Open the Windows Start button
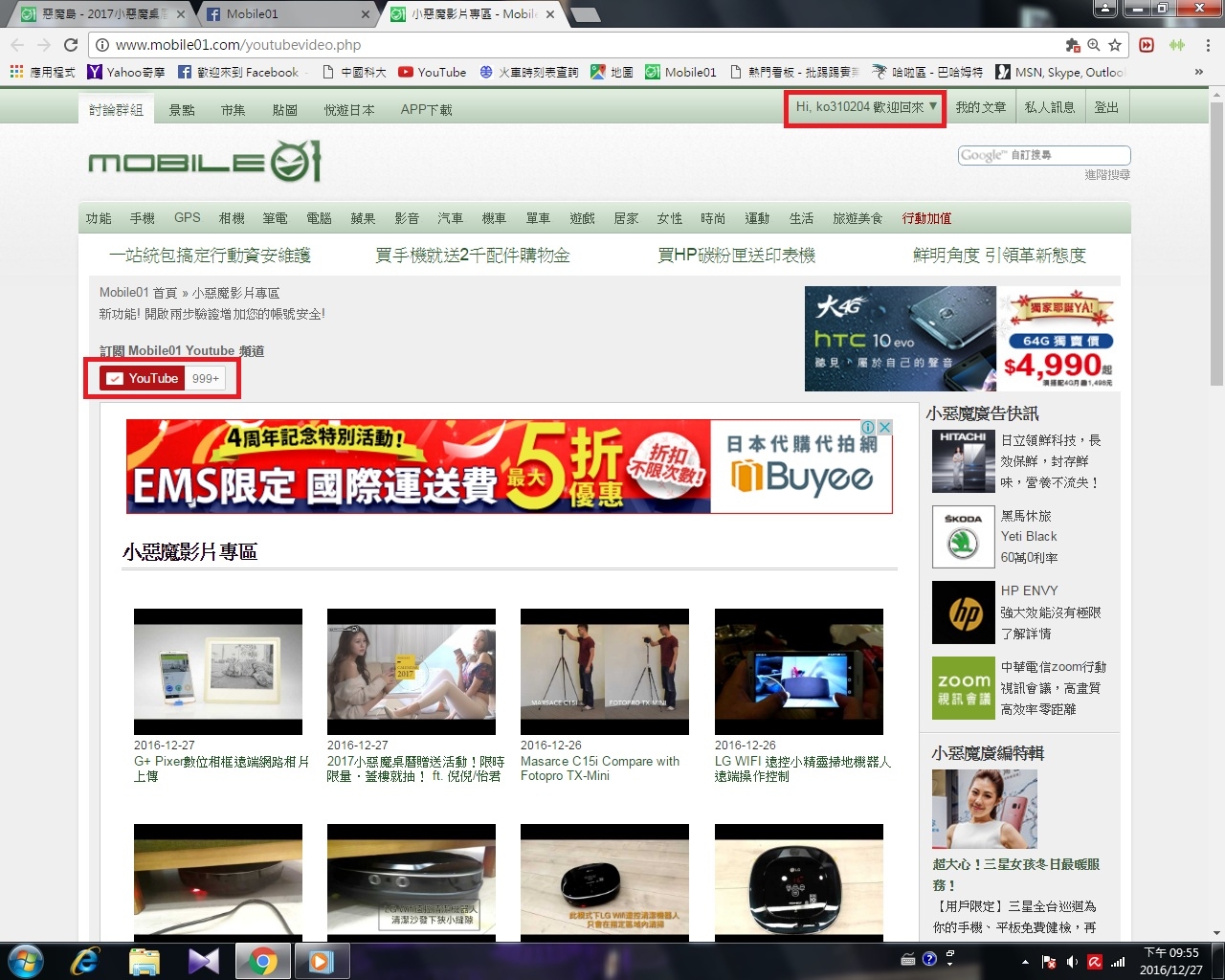 pyautogui.click(x=25, y=961)
